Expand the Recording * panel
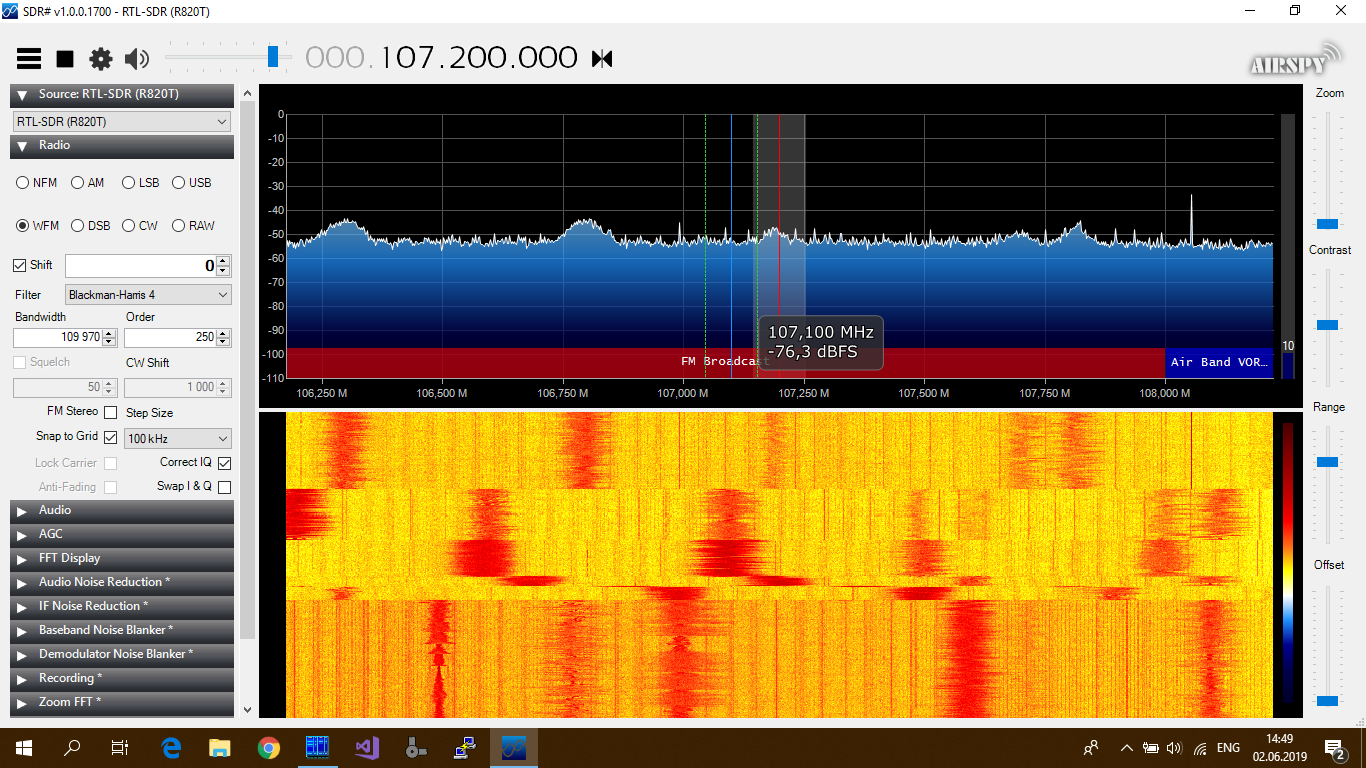Viewport: 1366px width, 768px height. [x=122, y=678]
